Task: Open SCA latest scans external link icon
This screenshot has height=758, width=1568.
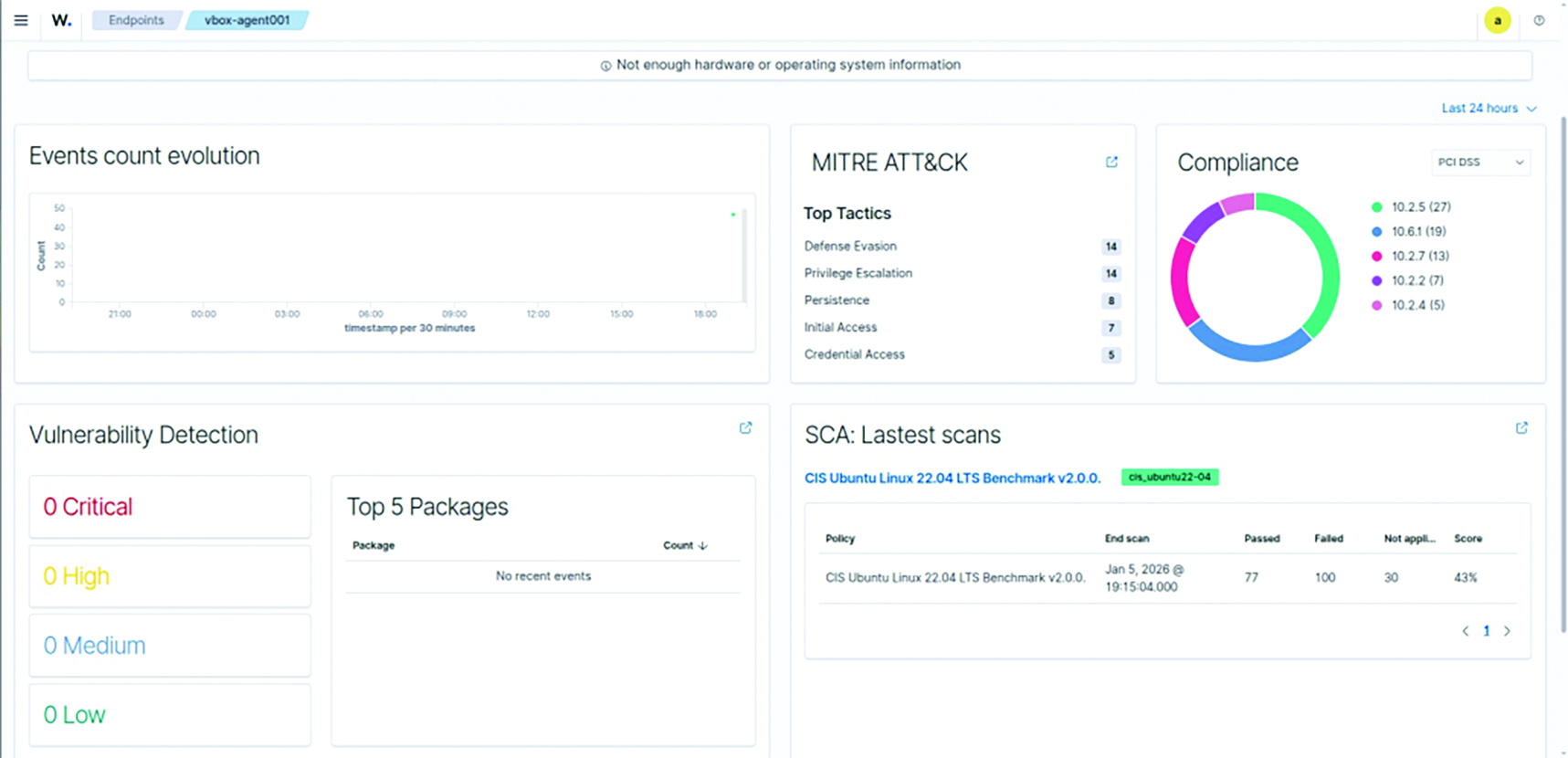Action: pyautogui.click(x=1521, y=427)
